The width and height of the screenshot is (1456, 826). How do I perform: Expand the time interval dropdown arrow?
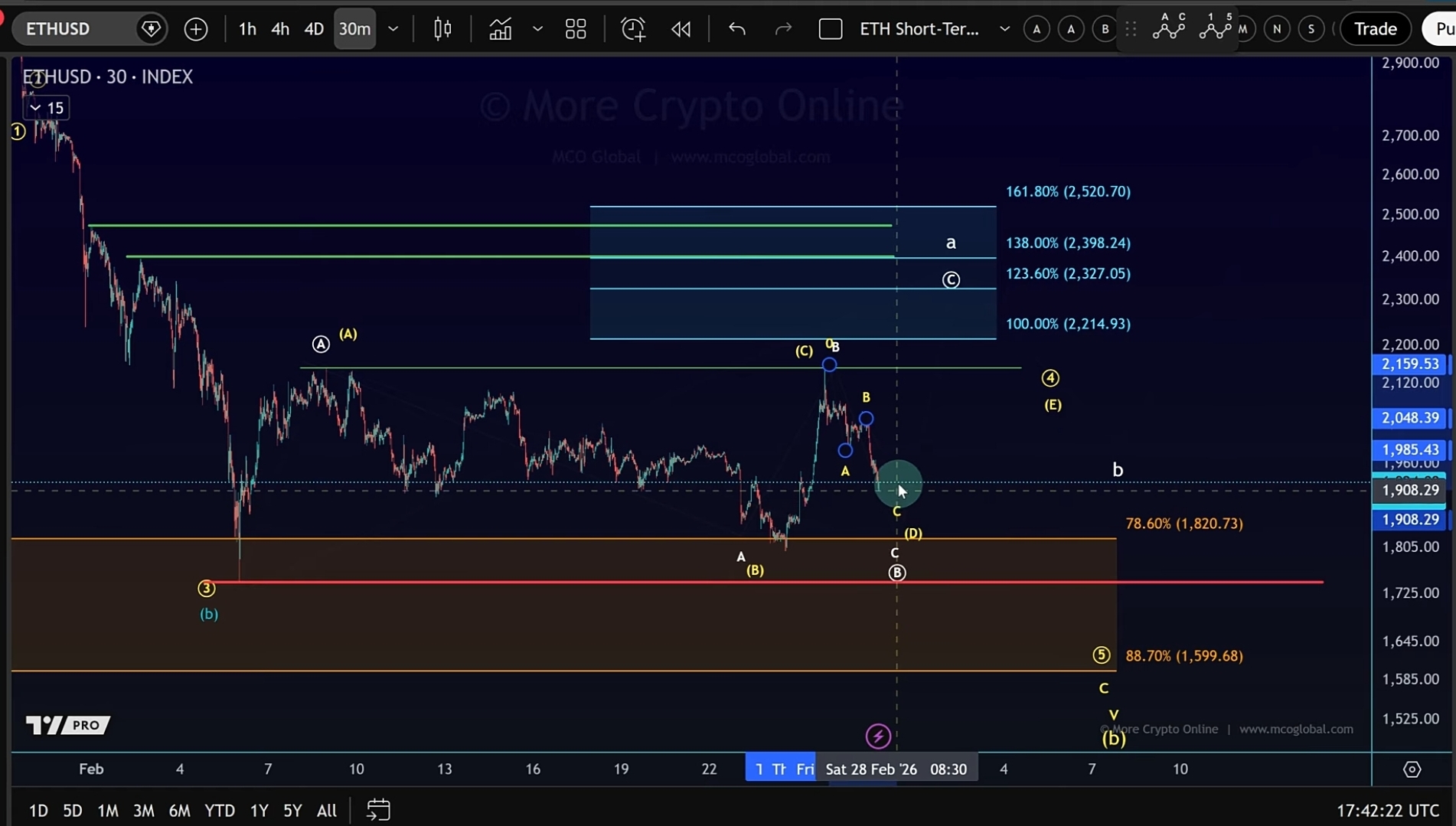(393, 29)
